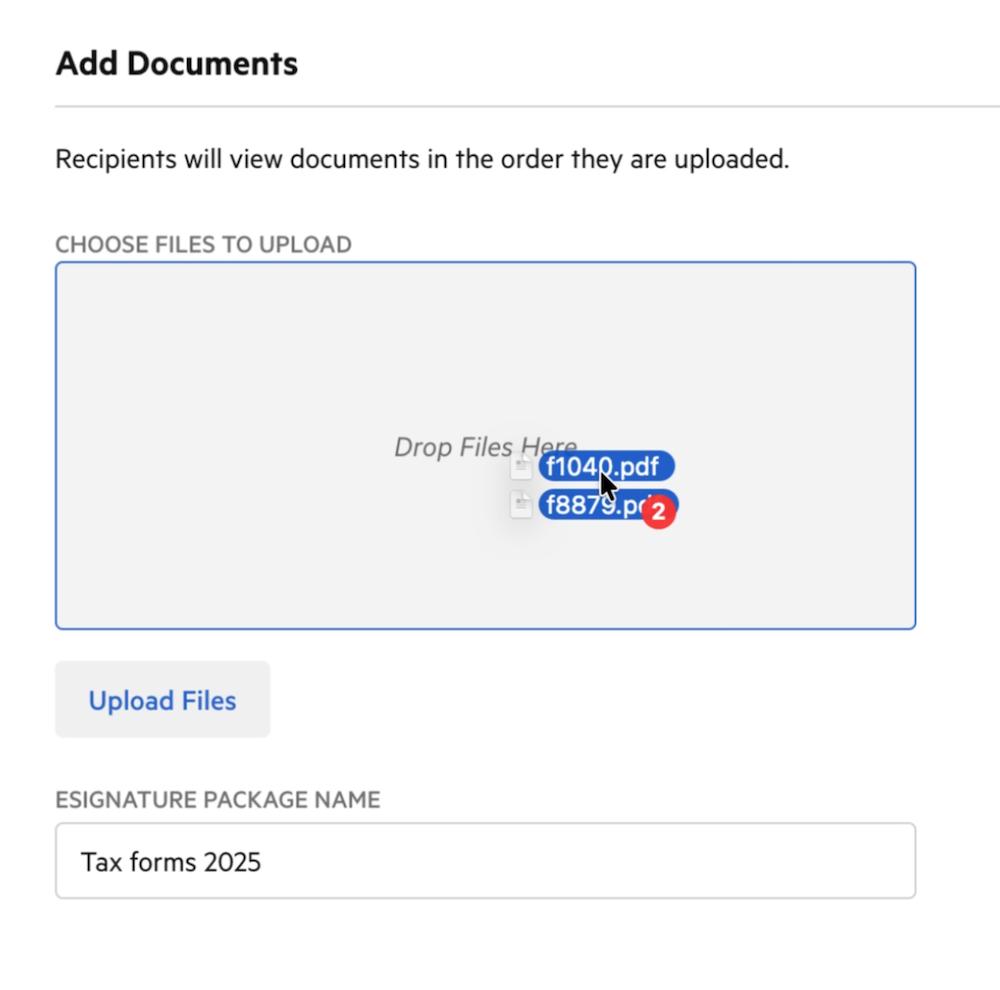Click '2025' inside the package name field
1000x990 pixels.
232,861
